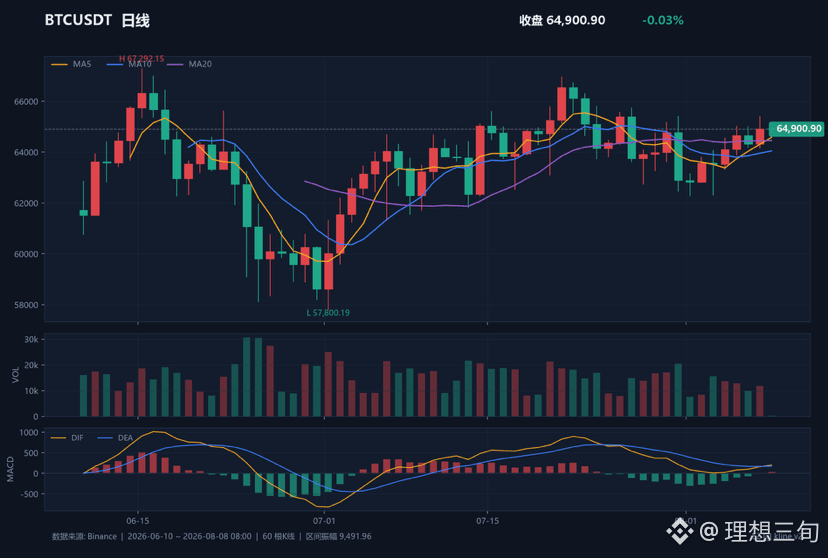This screenshot has width=828, height=558.
Task: Click the 60000 price axis label
Action: click(26, 254)
